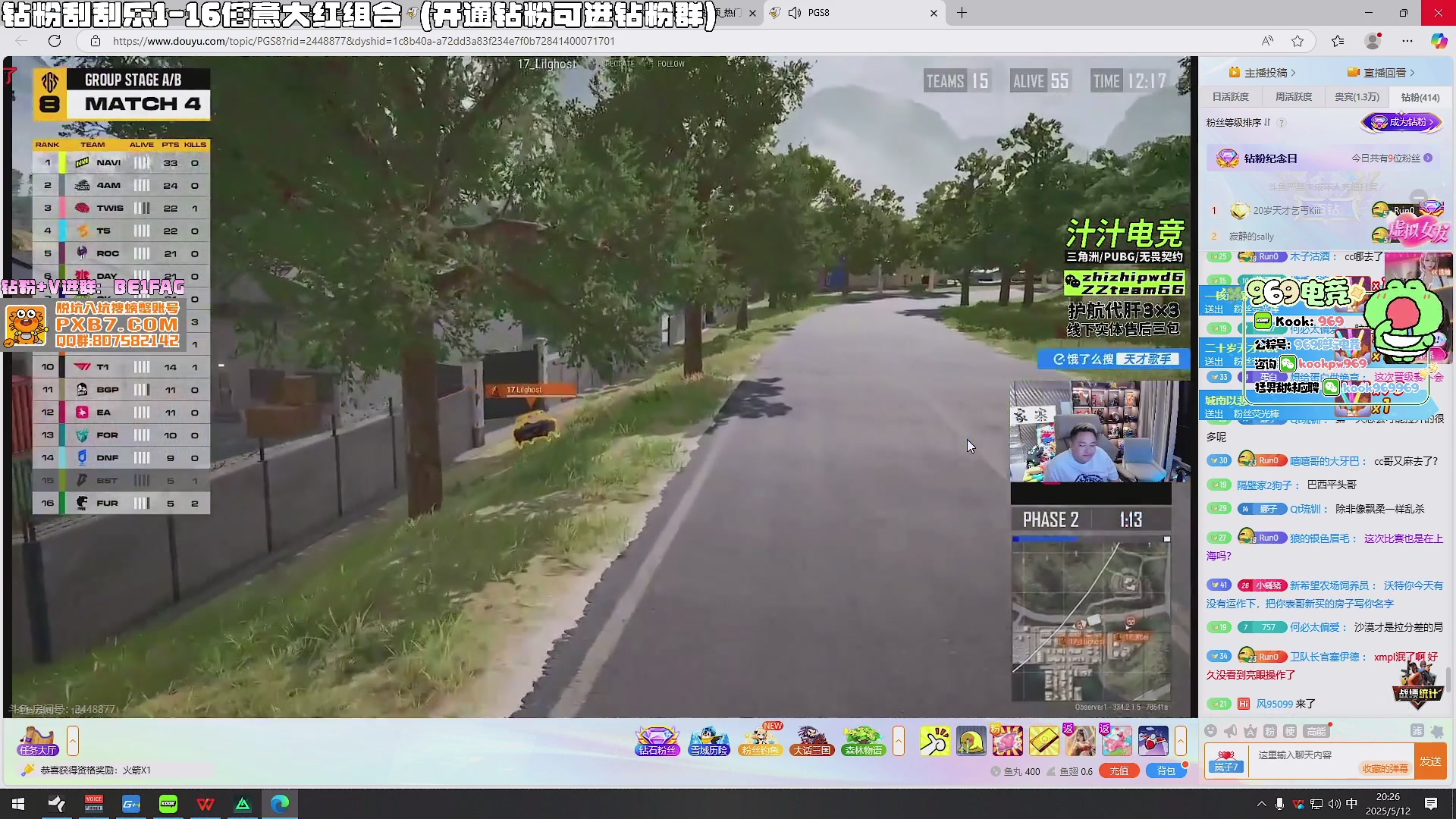The height and width of the screenshot is (819, 1456).
Task: Click the browser address bar URL
Action: 364,41
